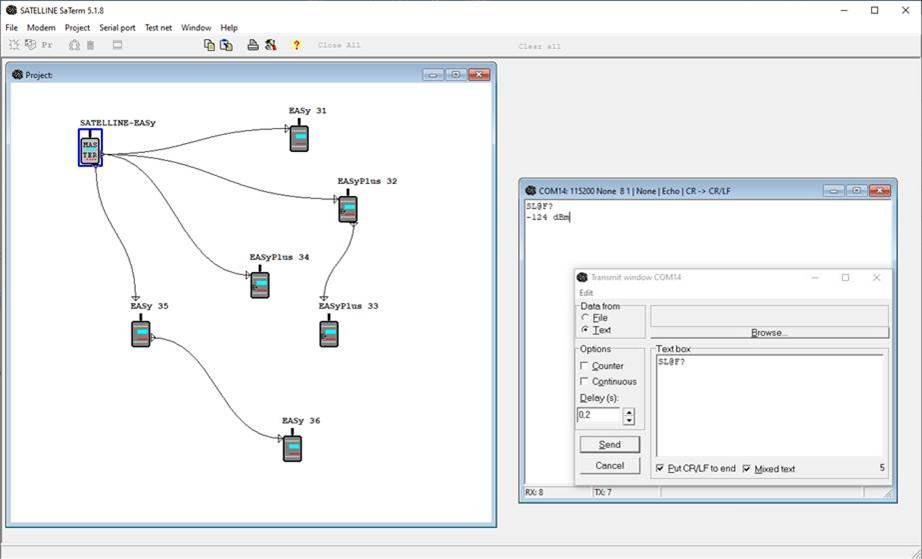
Task: Open the Serial port menu
Action: coord(117,28)
